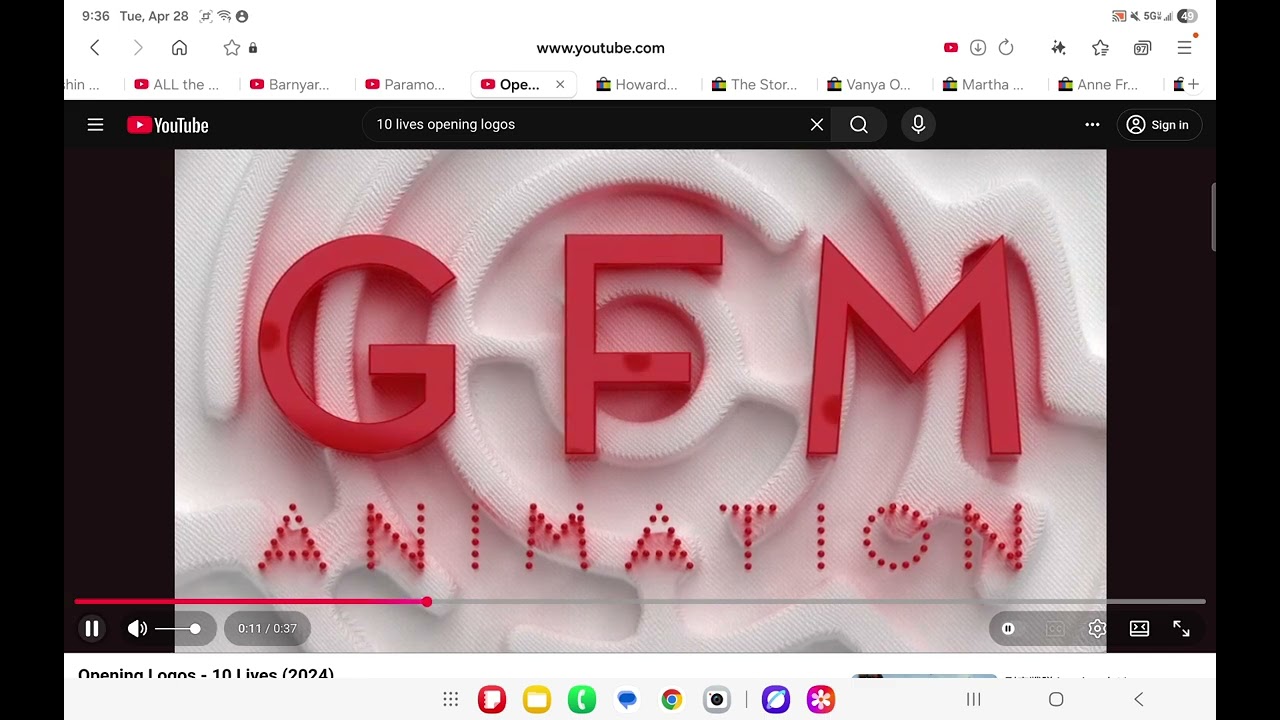
Task: Click the YouTube search magnifier button
Action: [859, 125]
